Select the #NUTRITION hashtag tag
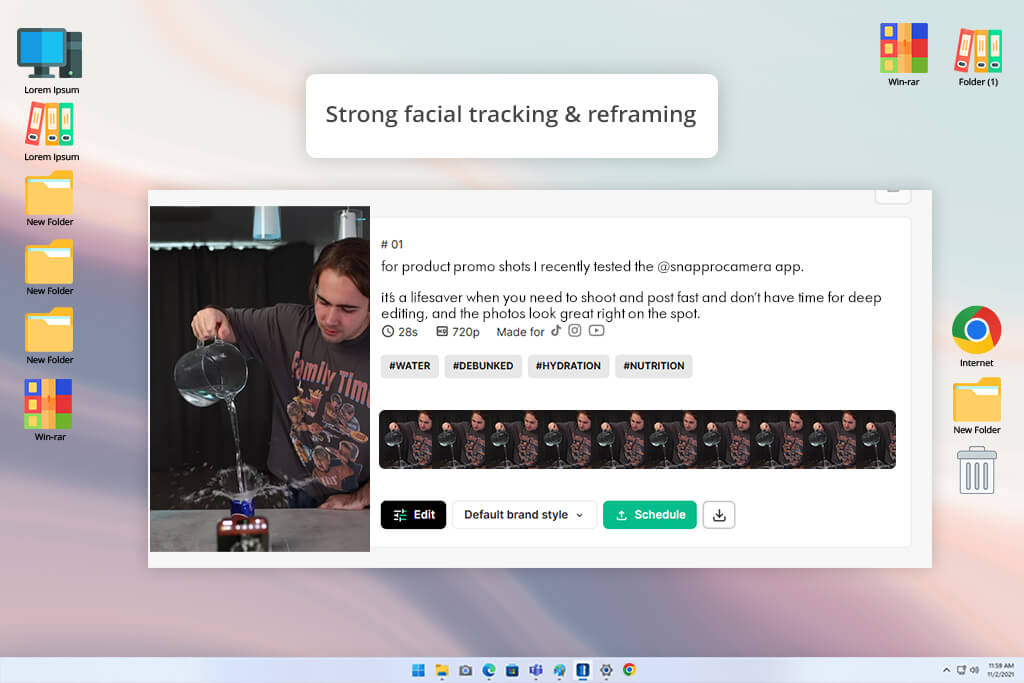This screenshot has width=1024, height=683. (654, 366)
